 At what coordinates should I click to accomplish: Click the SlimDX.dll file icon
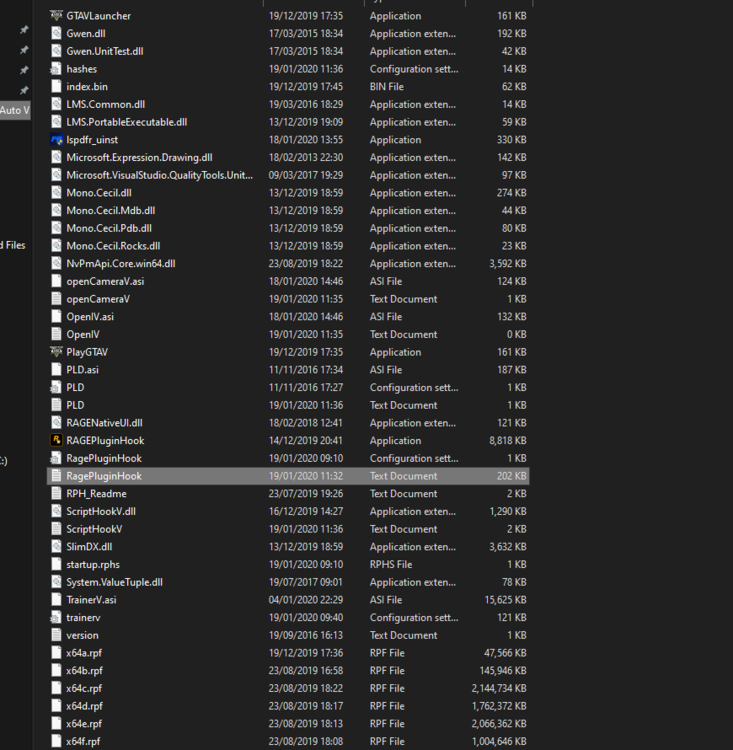(x=56, y=547)
